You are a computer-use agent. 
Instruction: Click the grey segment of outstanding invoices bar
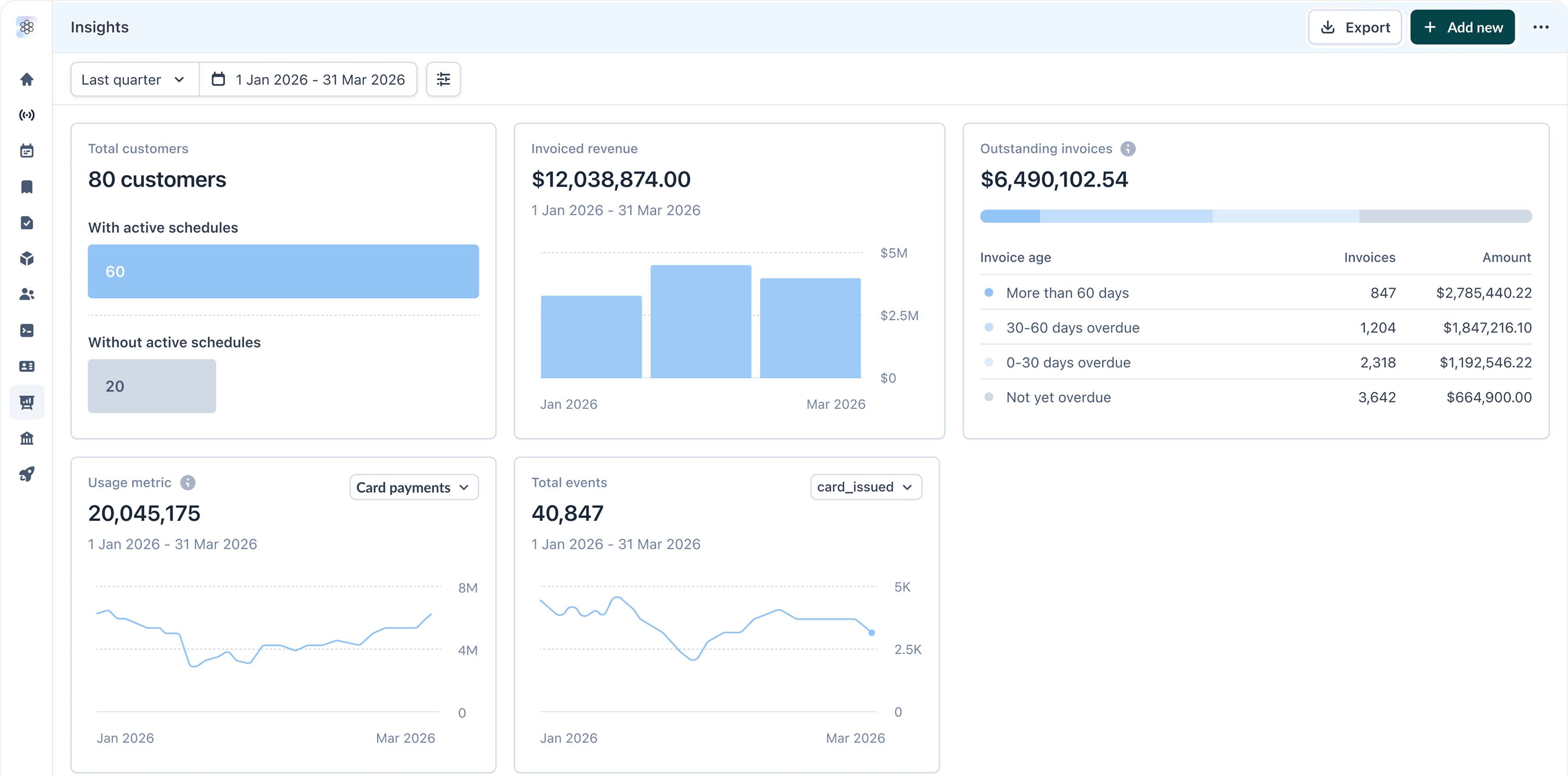(1445, 216)
